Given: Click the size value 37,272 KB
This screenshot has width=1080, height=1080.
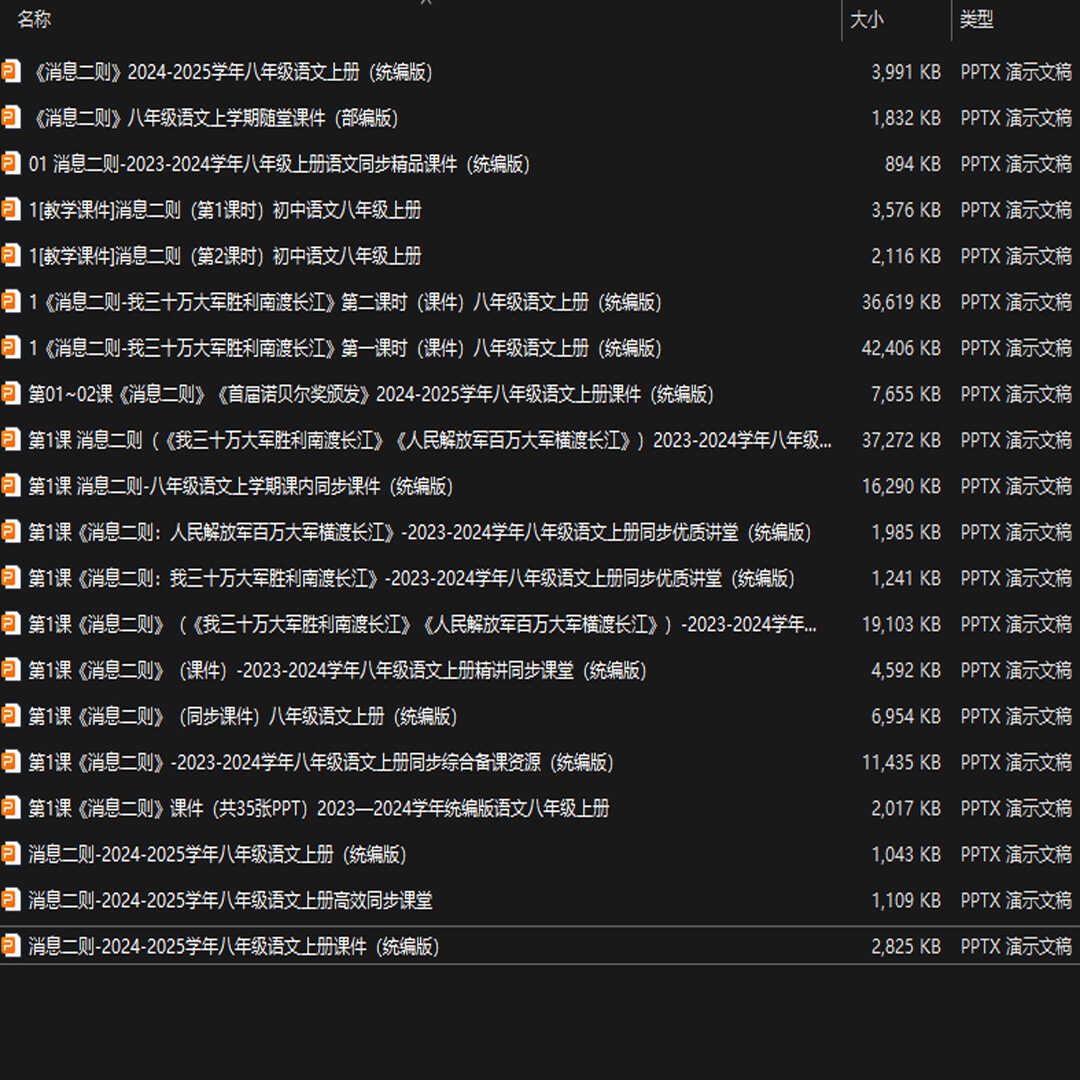Looking at the screenshot, I should pyautogui.click(x=901, y=439).
